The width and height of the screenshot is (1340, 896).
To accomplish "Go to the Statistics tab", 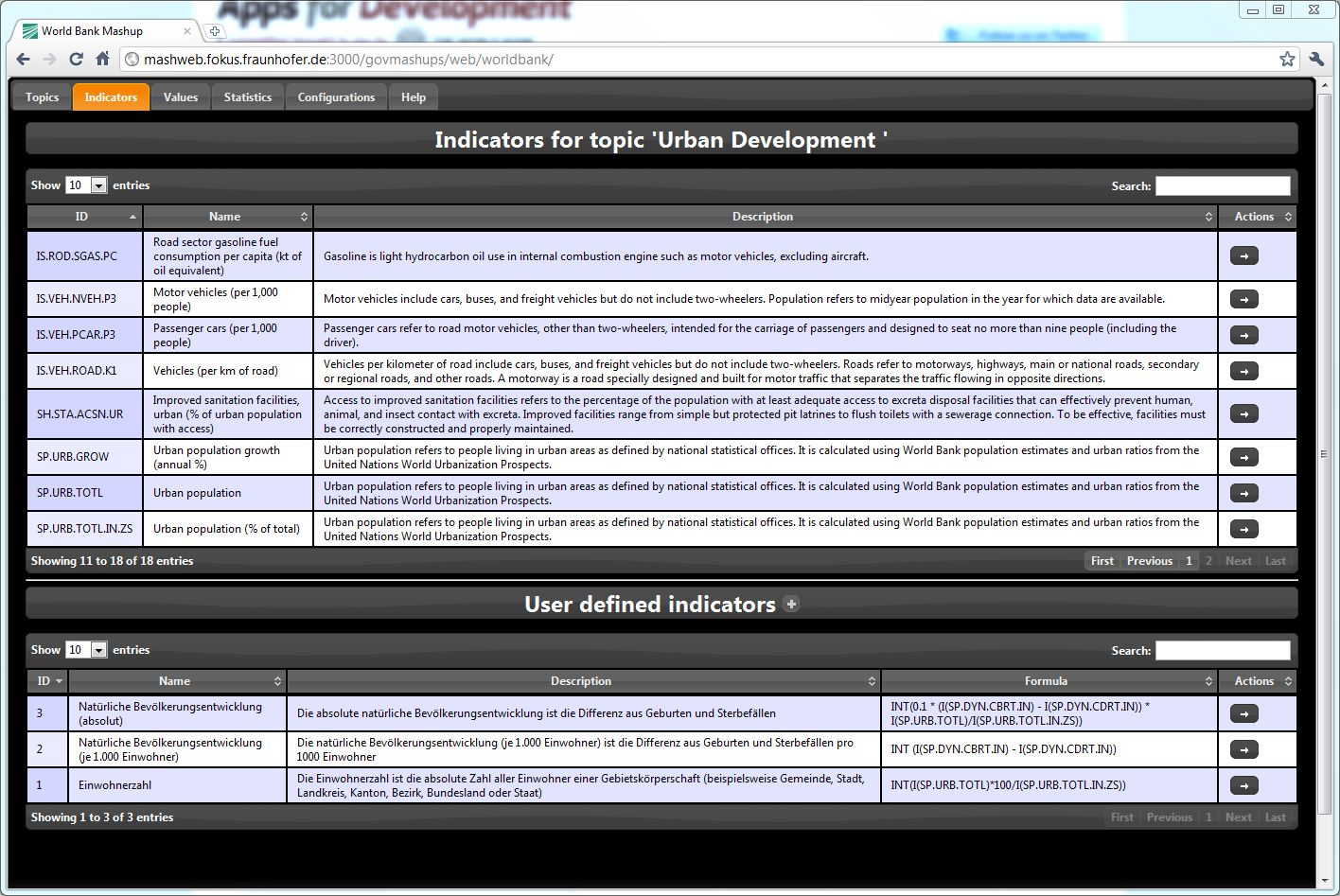I will coord(248,97).
